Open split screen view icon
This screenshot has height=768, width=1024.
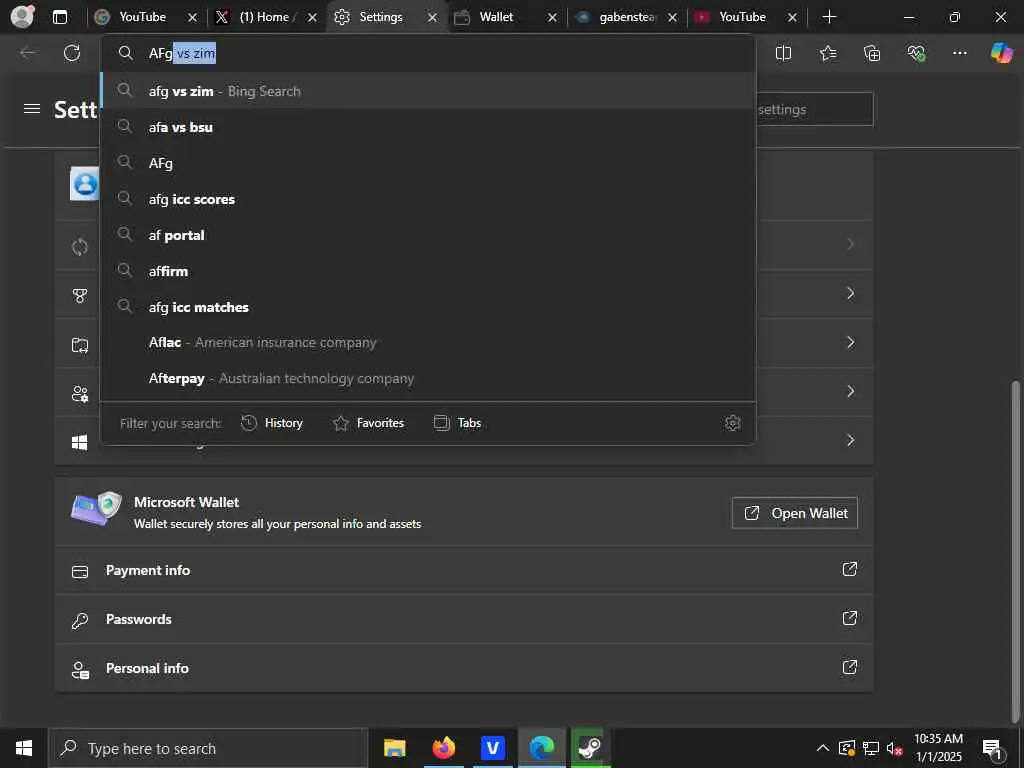[783, 53]
